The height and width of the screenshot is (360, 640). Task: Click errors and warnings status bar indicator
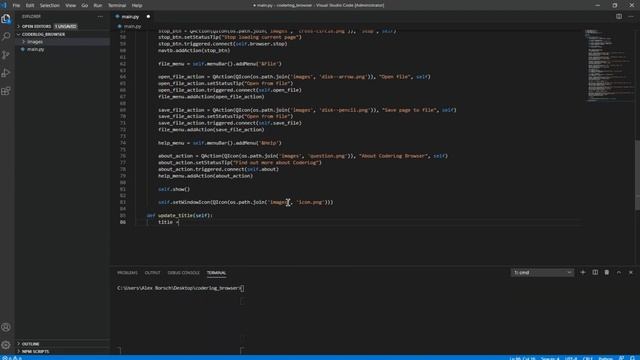pyautogui.click(x=12, y=358)
